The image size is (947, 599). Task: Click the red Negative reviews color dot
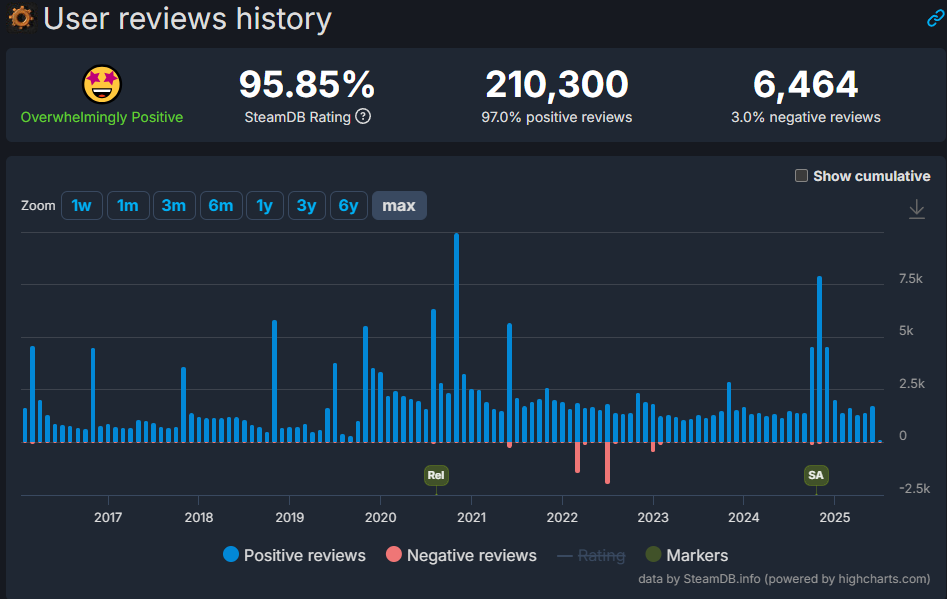point(394,554)
